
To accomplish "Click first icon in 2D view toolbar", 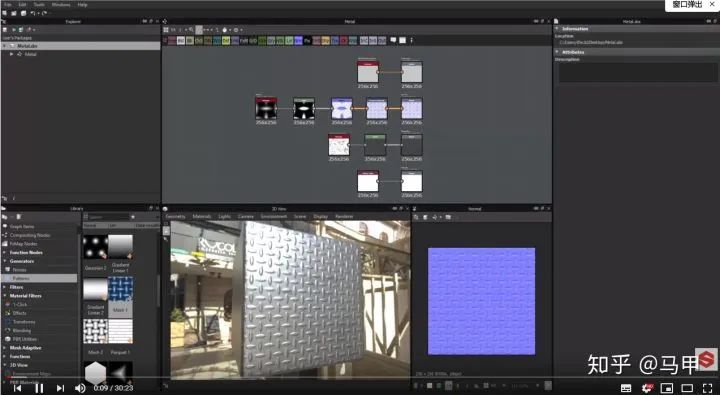I will tap(416, 217).
